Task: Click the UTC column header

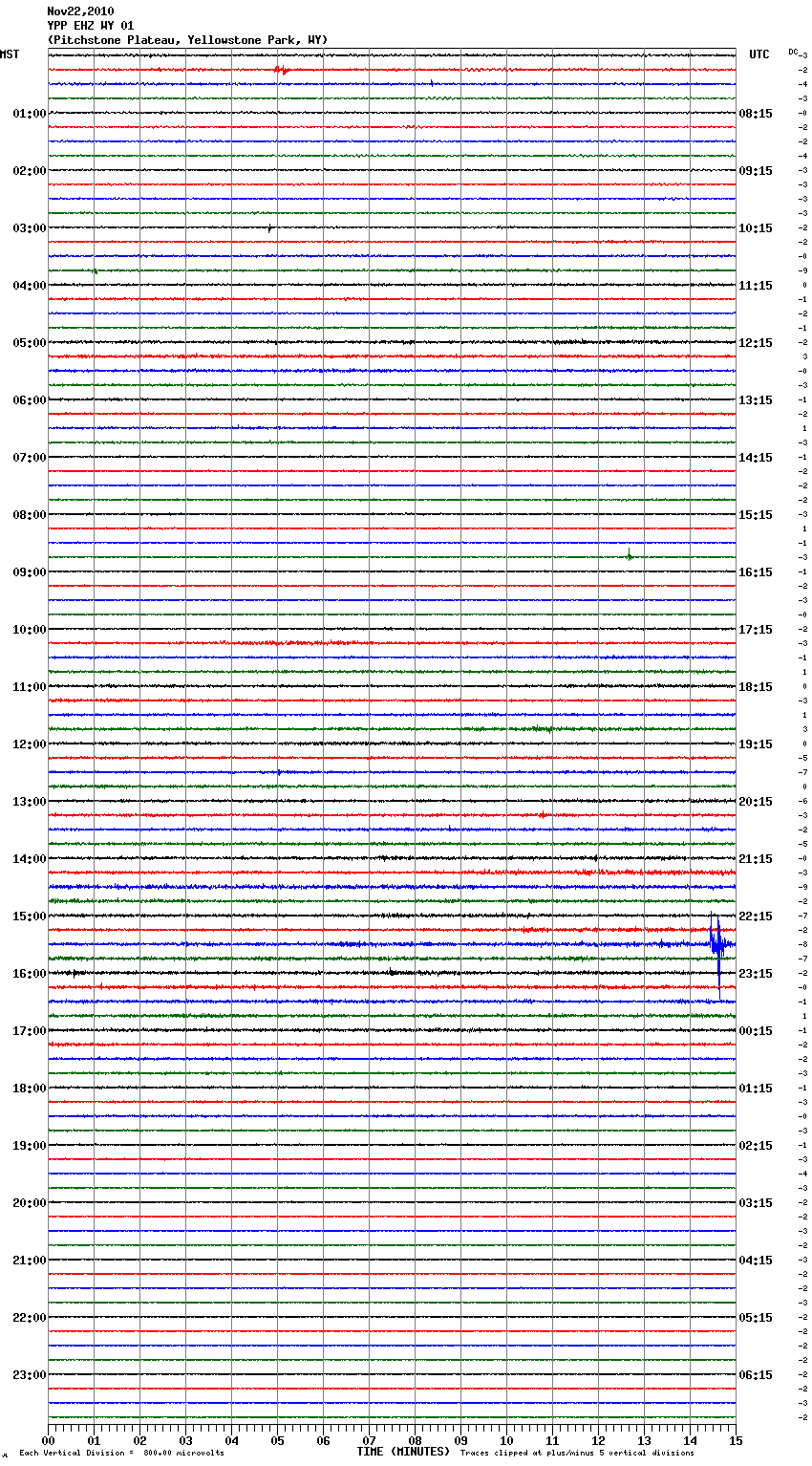Action: [x=759, y=54]
